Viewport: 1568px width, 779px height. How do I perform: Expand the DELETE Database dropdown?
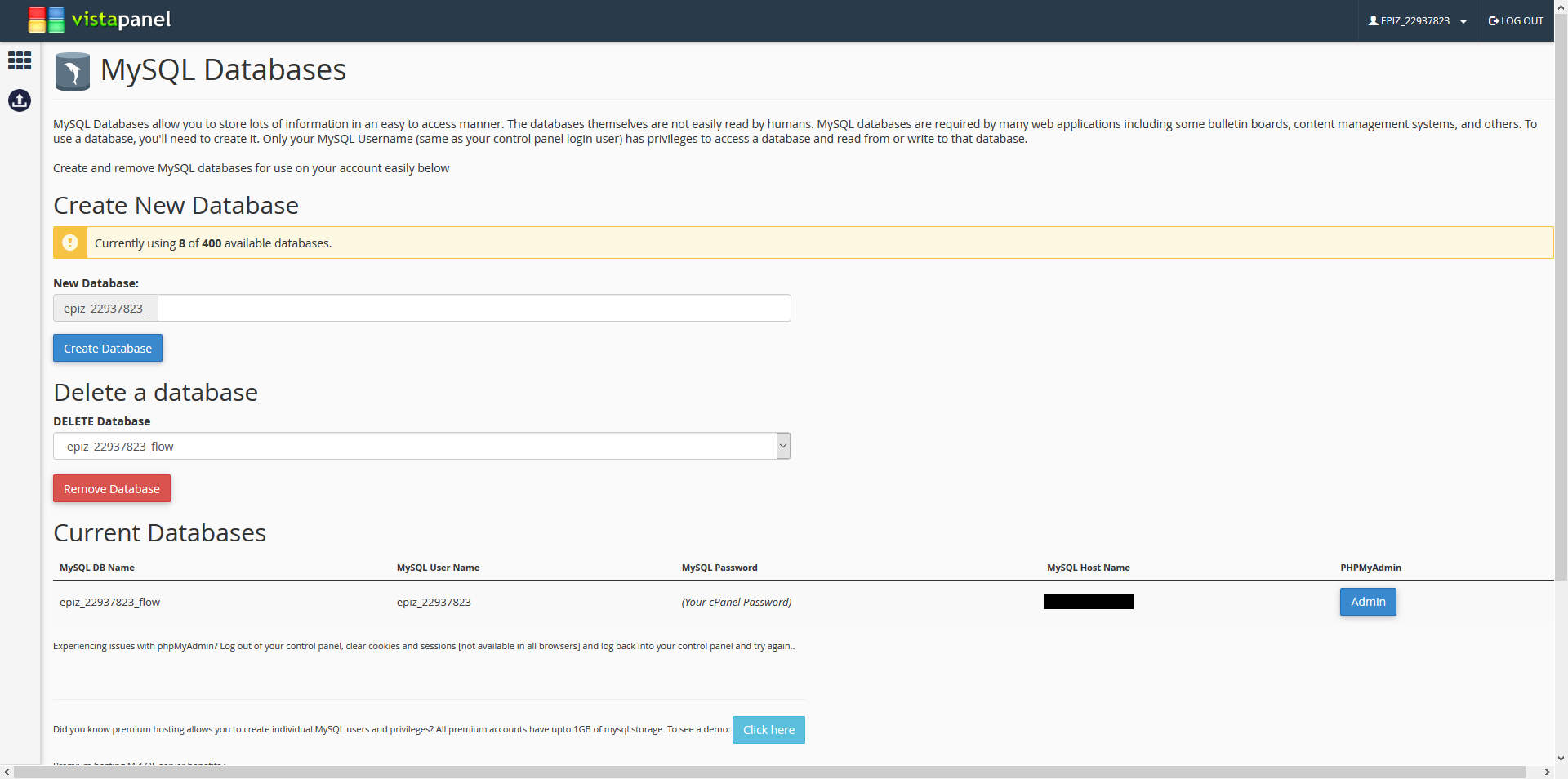[783, 446]
